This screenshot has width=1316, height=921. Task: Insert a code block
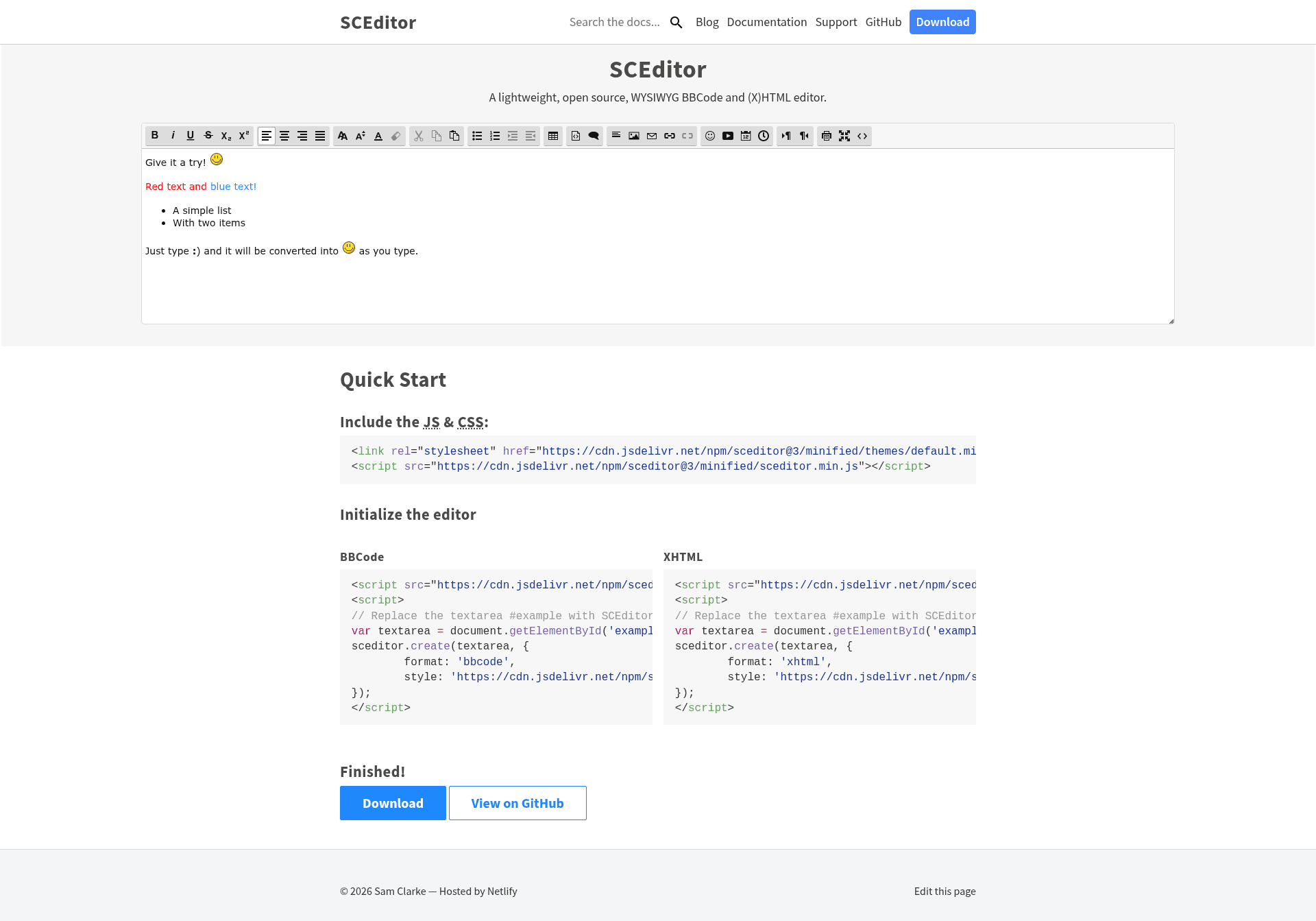tap(576, 136)
